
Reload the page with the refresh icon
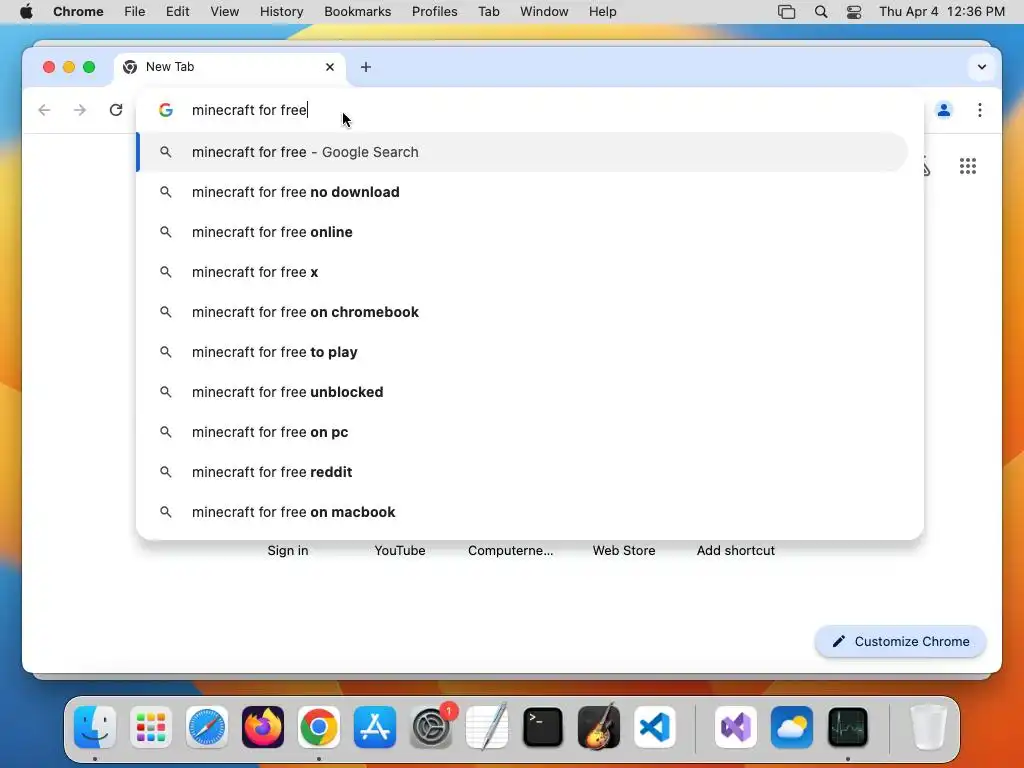click(x=116, y=110)
